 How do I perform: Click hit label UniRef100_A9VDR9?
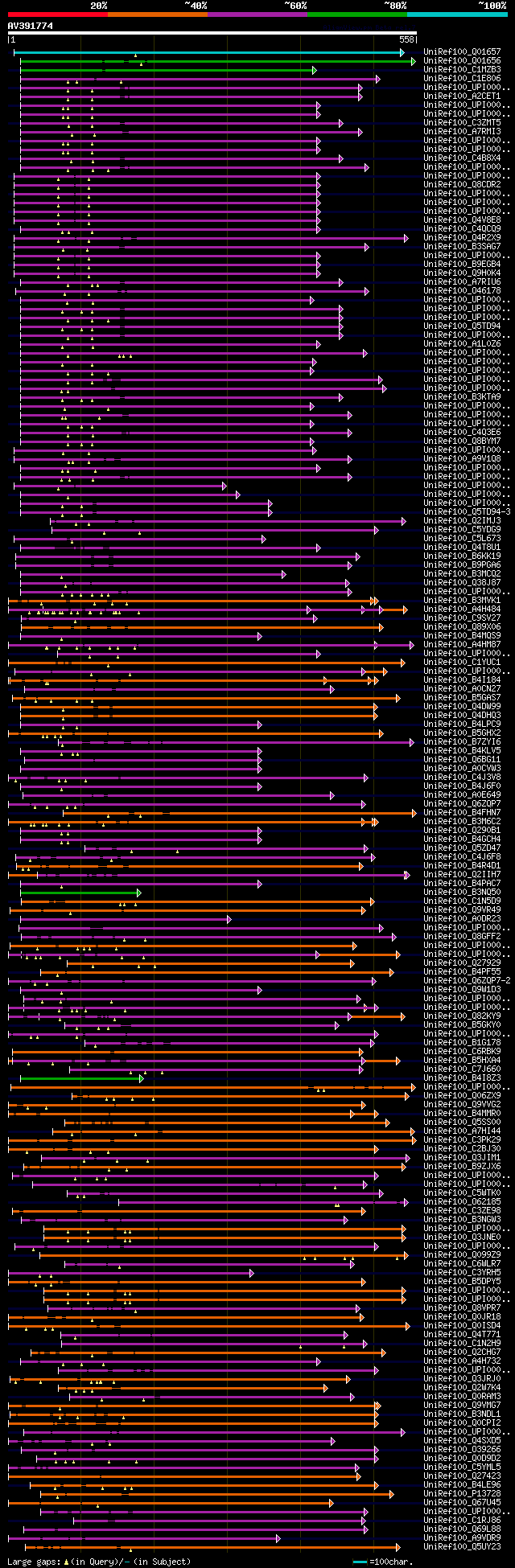pyautogui.click(x=462, y=1538)
